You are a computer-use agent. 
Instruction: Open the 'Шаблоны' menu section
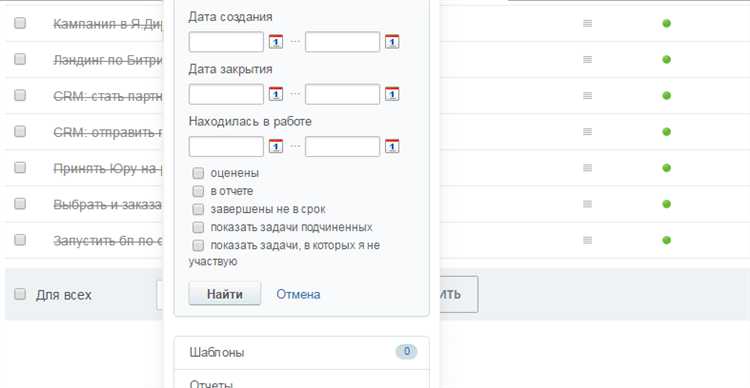[301, 353]
